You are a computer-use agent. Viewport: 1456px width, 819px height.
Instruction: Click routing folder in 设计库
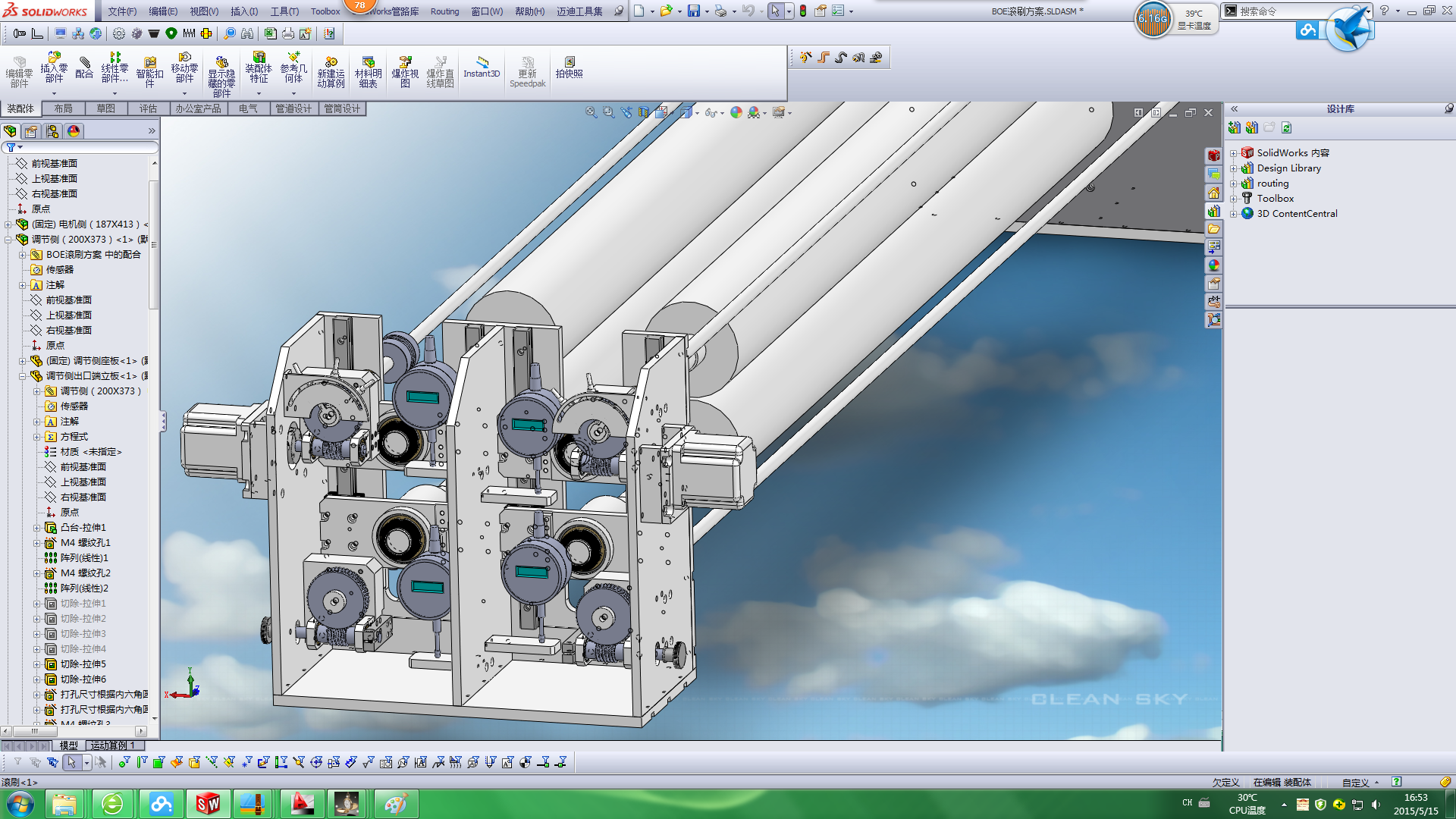click(1272, 184)
